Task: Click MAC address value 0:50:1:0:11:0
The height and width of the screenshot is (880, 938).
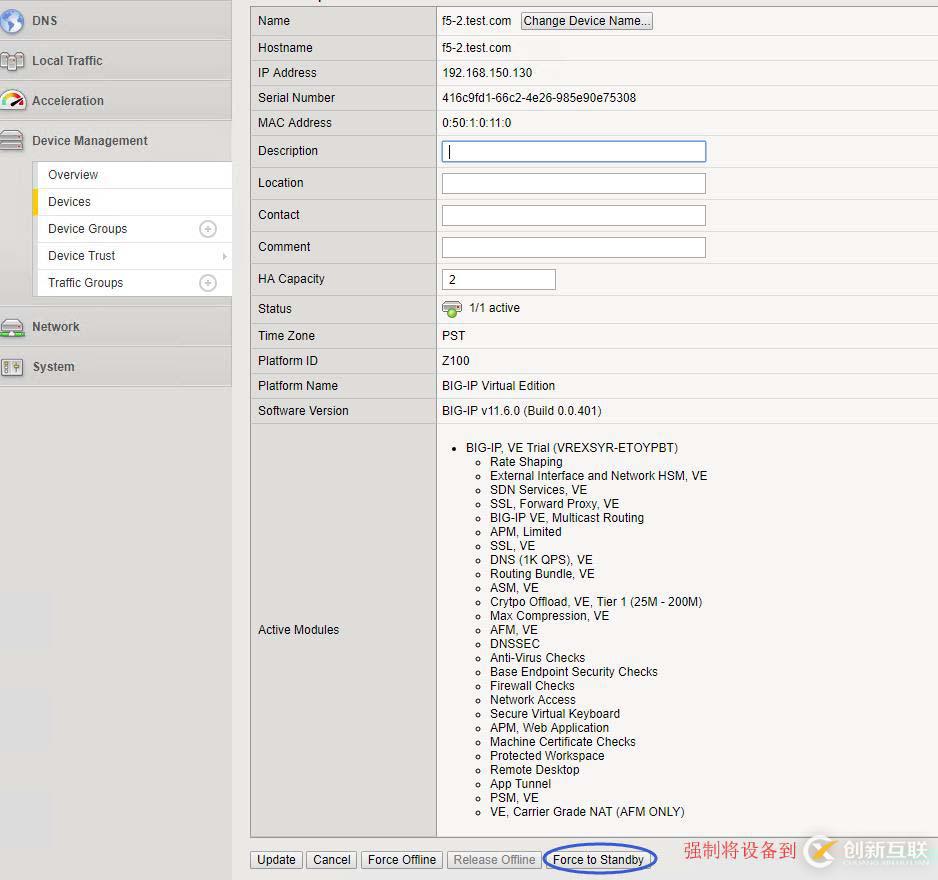Action: point(477,123)
